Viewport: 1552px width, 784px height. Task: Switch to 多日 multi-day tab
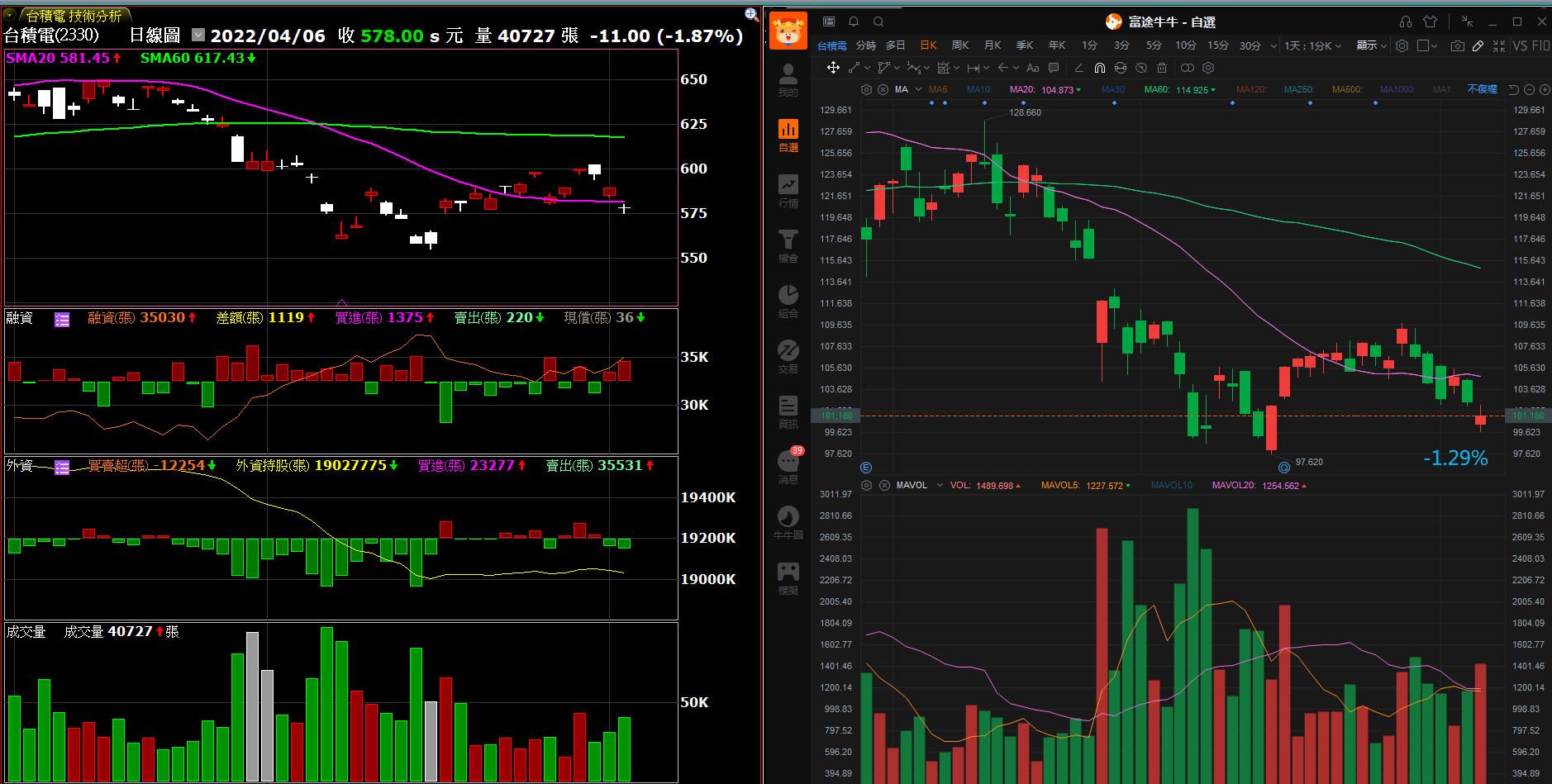896,45
